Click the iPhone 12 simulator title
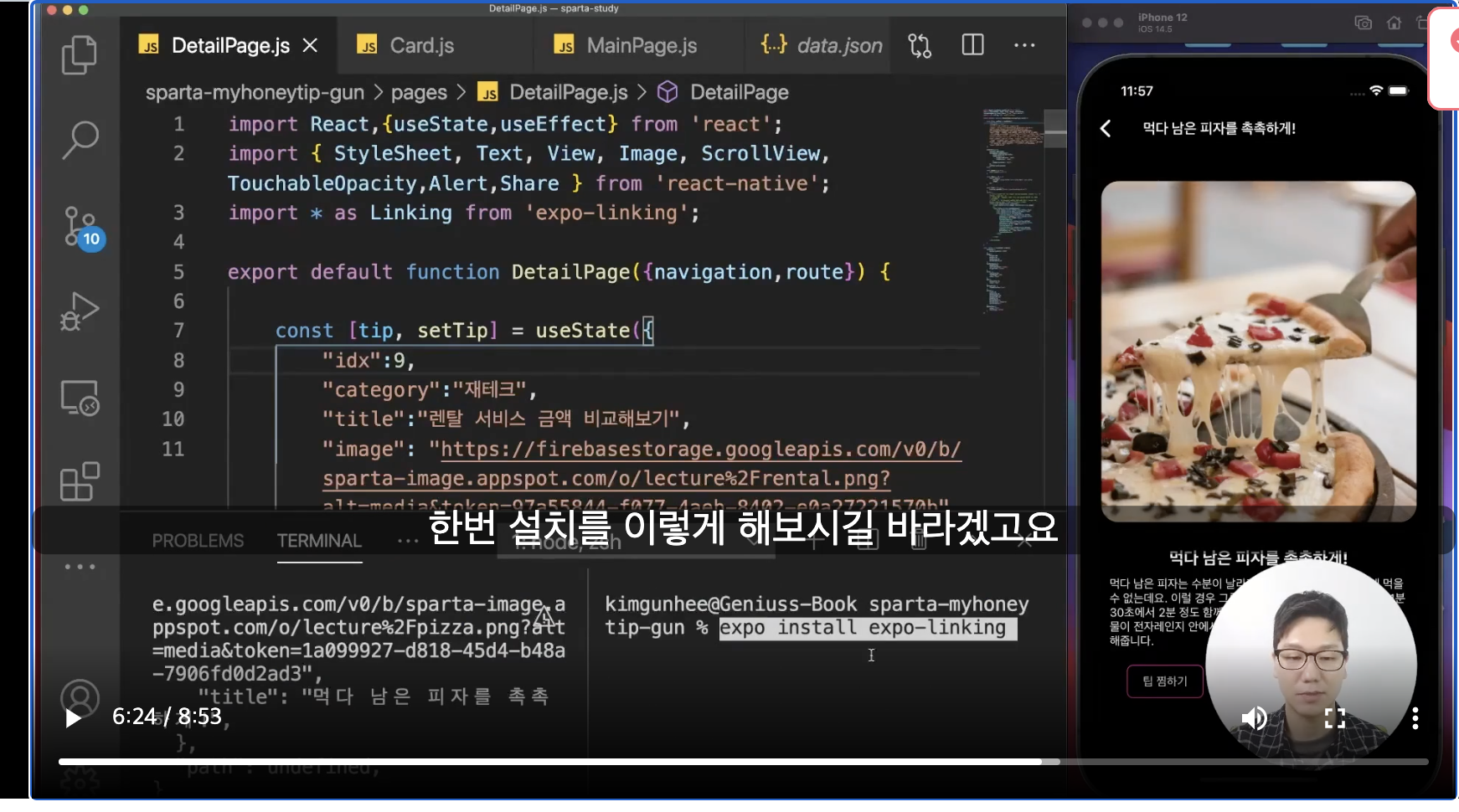This screenshot has height=812, width=1459. click(1163, 18)
